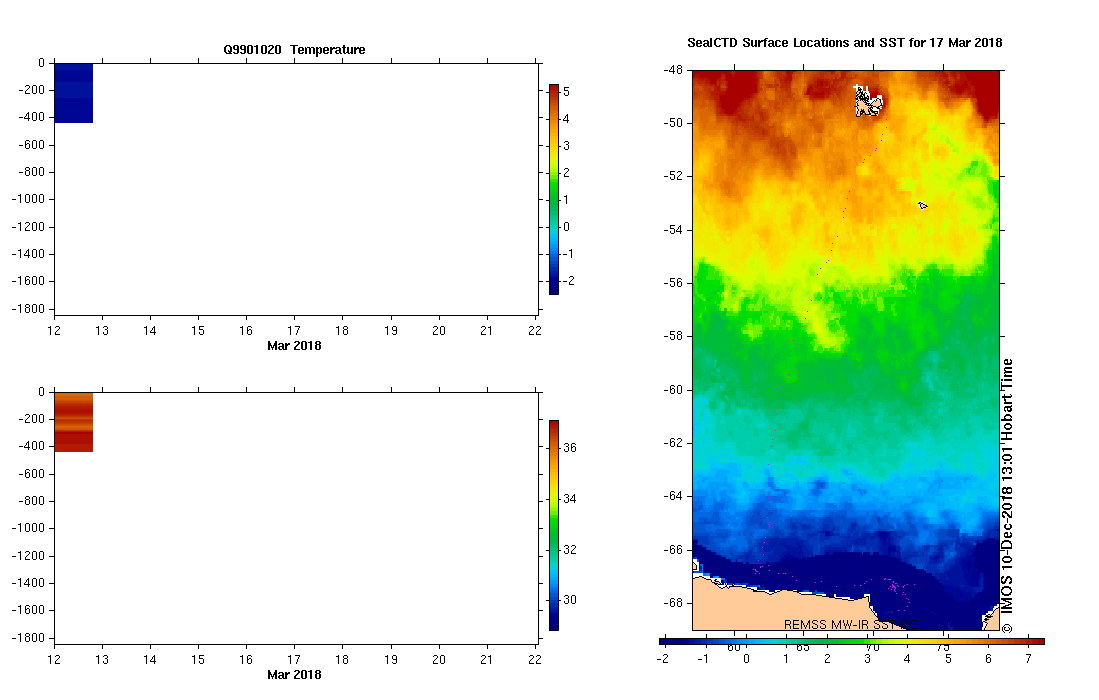Click the '-400' depth label on the Temperature plot

coord(32,117)
